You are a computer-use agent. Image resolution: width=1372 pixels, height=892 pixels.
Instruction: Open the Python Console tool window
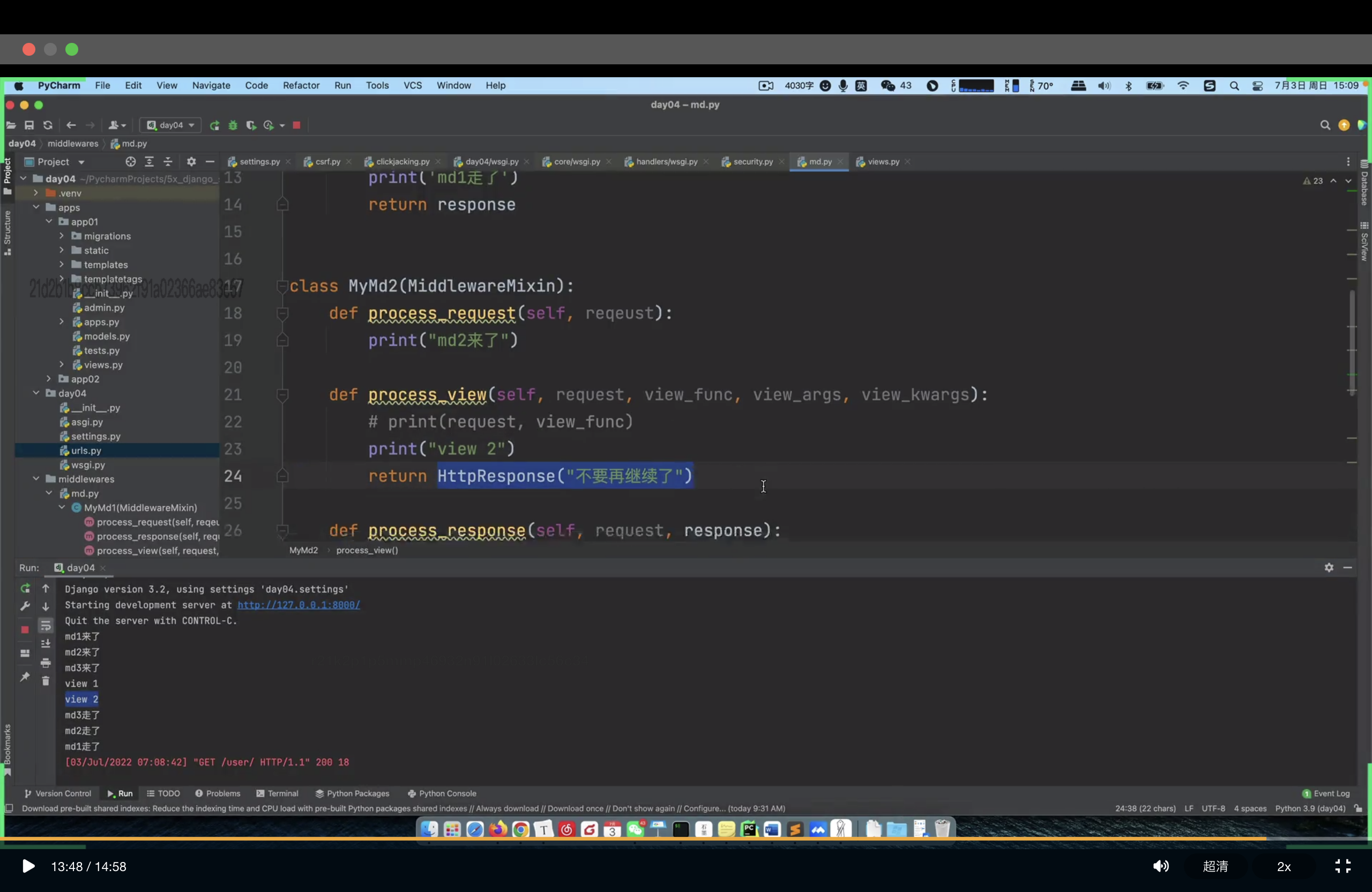pos(442,793)
